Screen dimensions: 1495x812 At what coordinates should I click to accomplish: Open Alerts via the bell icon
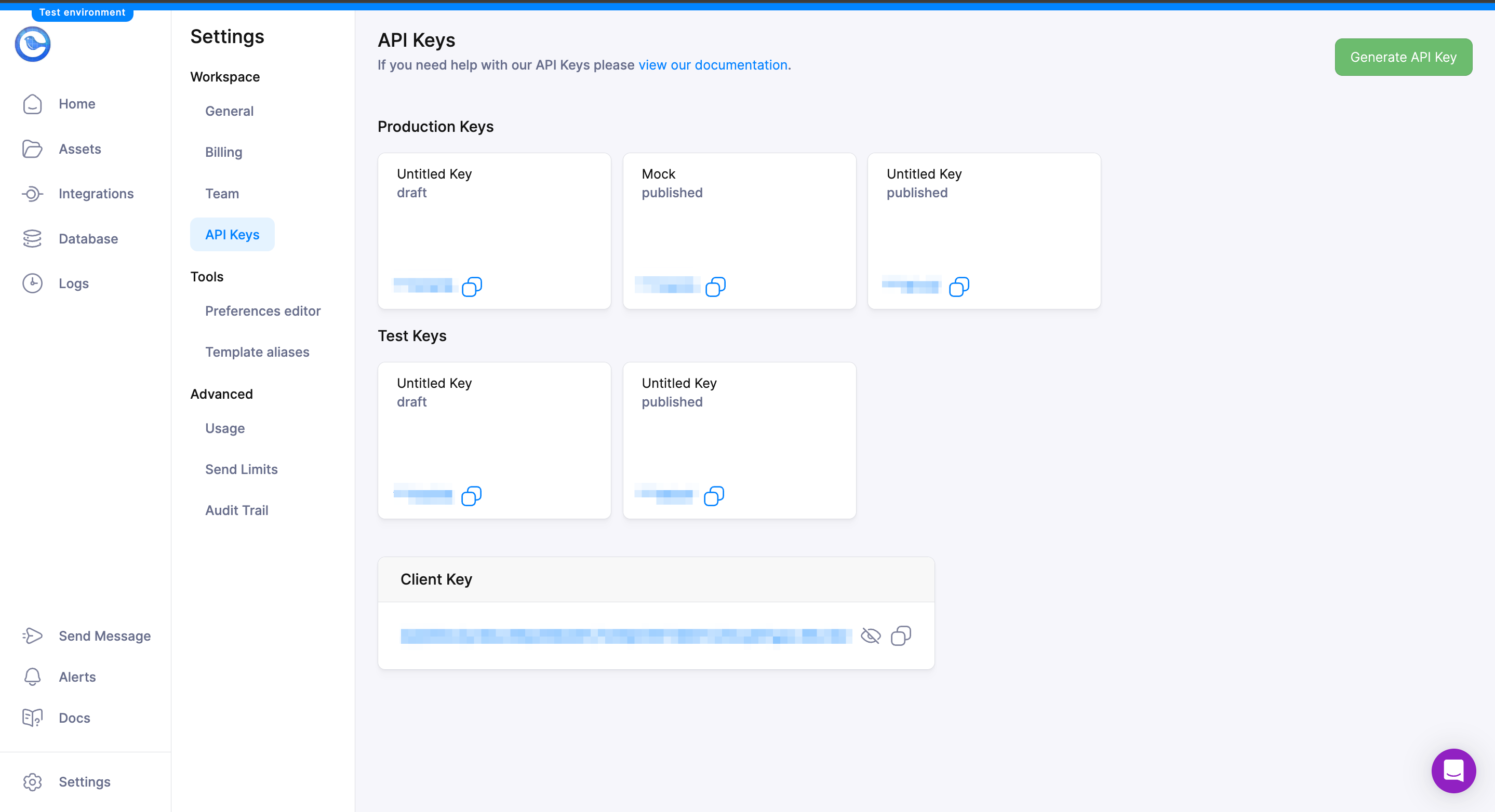pos(33,676)
